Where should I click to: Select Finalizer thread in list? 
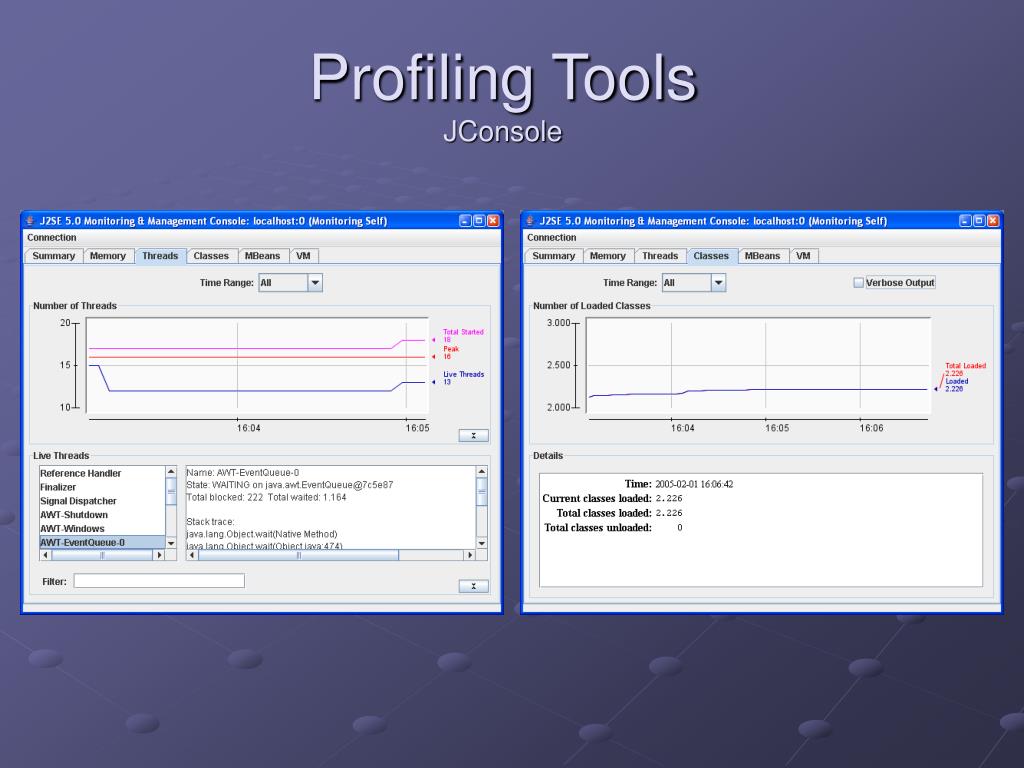102,487
